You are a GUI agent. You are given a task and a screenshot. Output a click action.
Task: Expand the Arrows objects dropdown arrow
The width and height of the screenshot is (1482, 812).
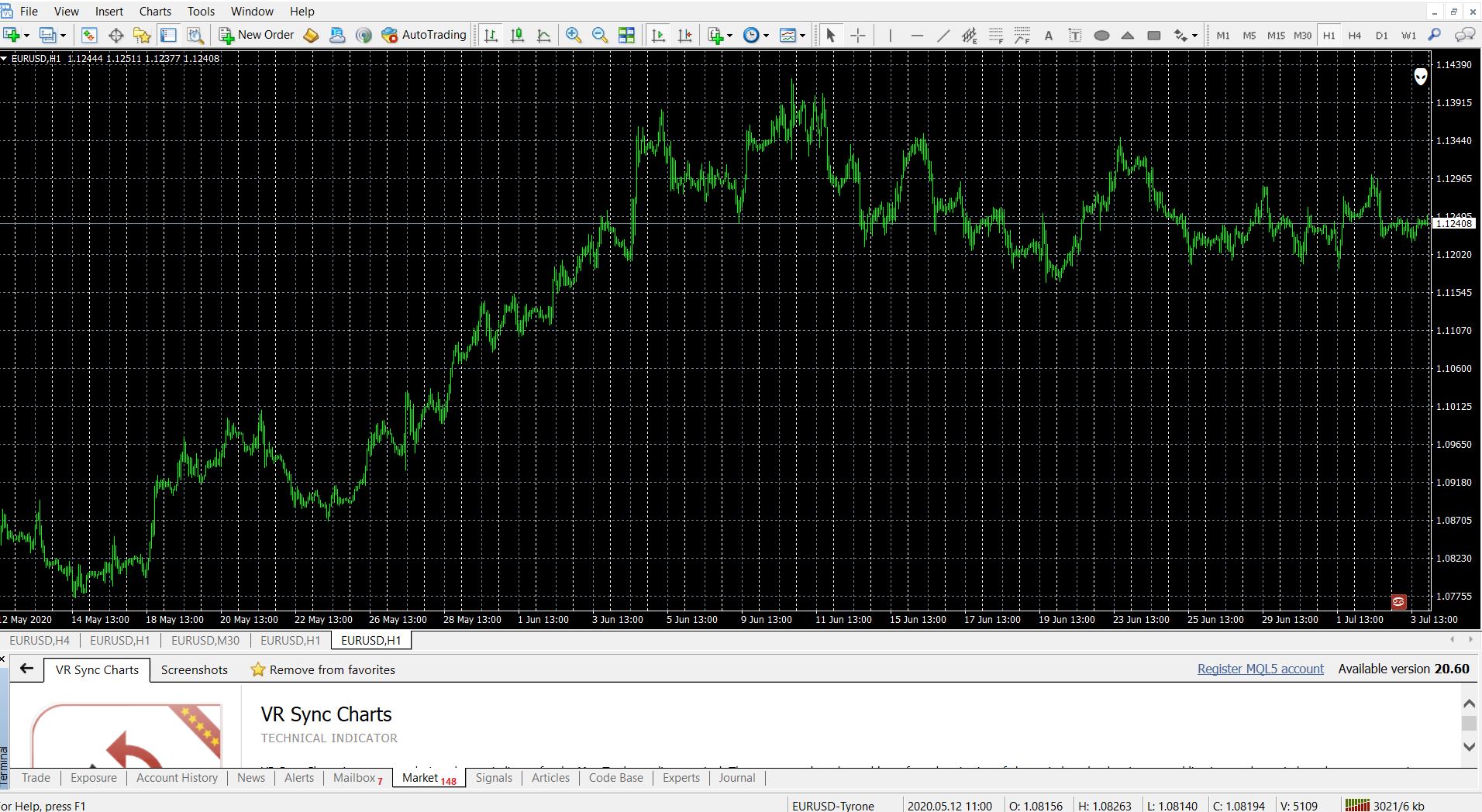[1194, 36]
